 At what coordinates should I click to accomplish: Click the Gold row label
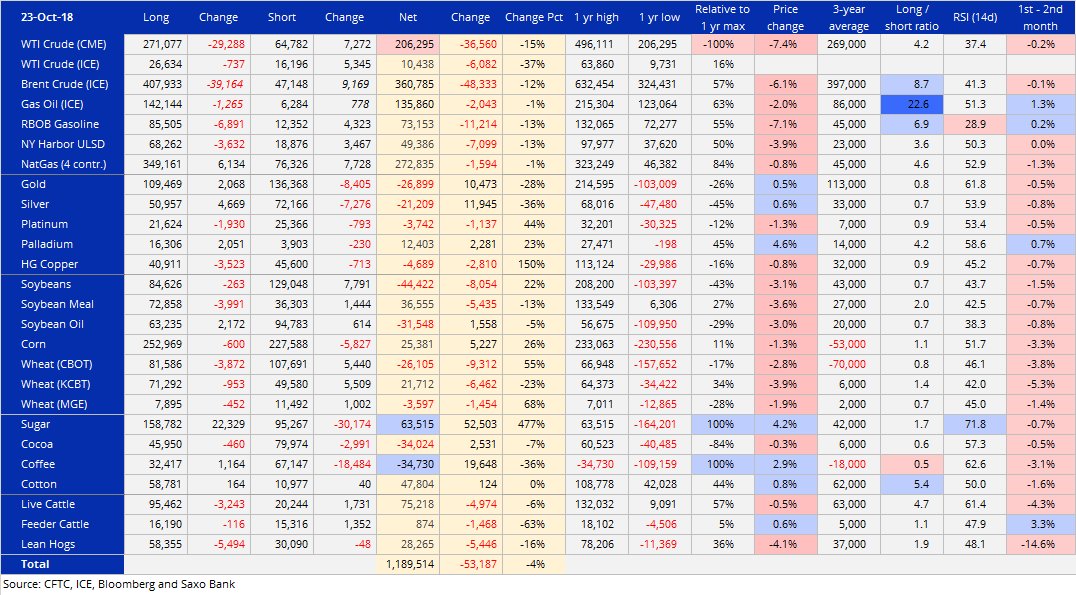[34, 184]
